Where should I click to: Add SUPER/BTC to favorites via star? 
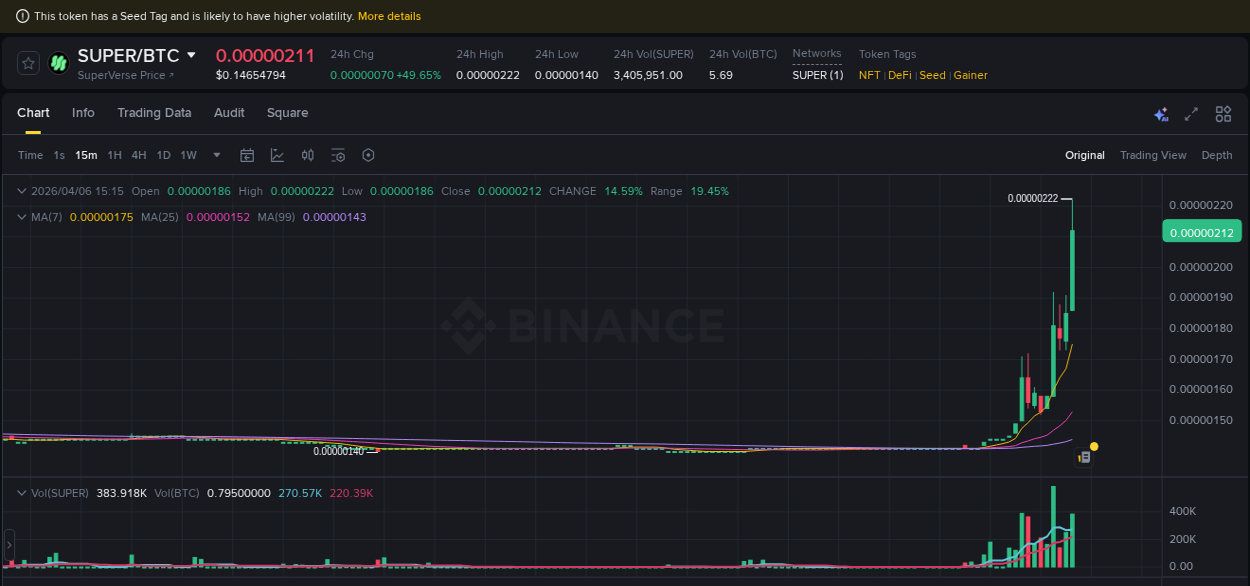pyautogui.click(x=27, y=62)
